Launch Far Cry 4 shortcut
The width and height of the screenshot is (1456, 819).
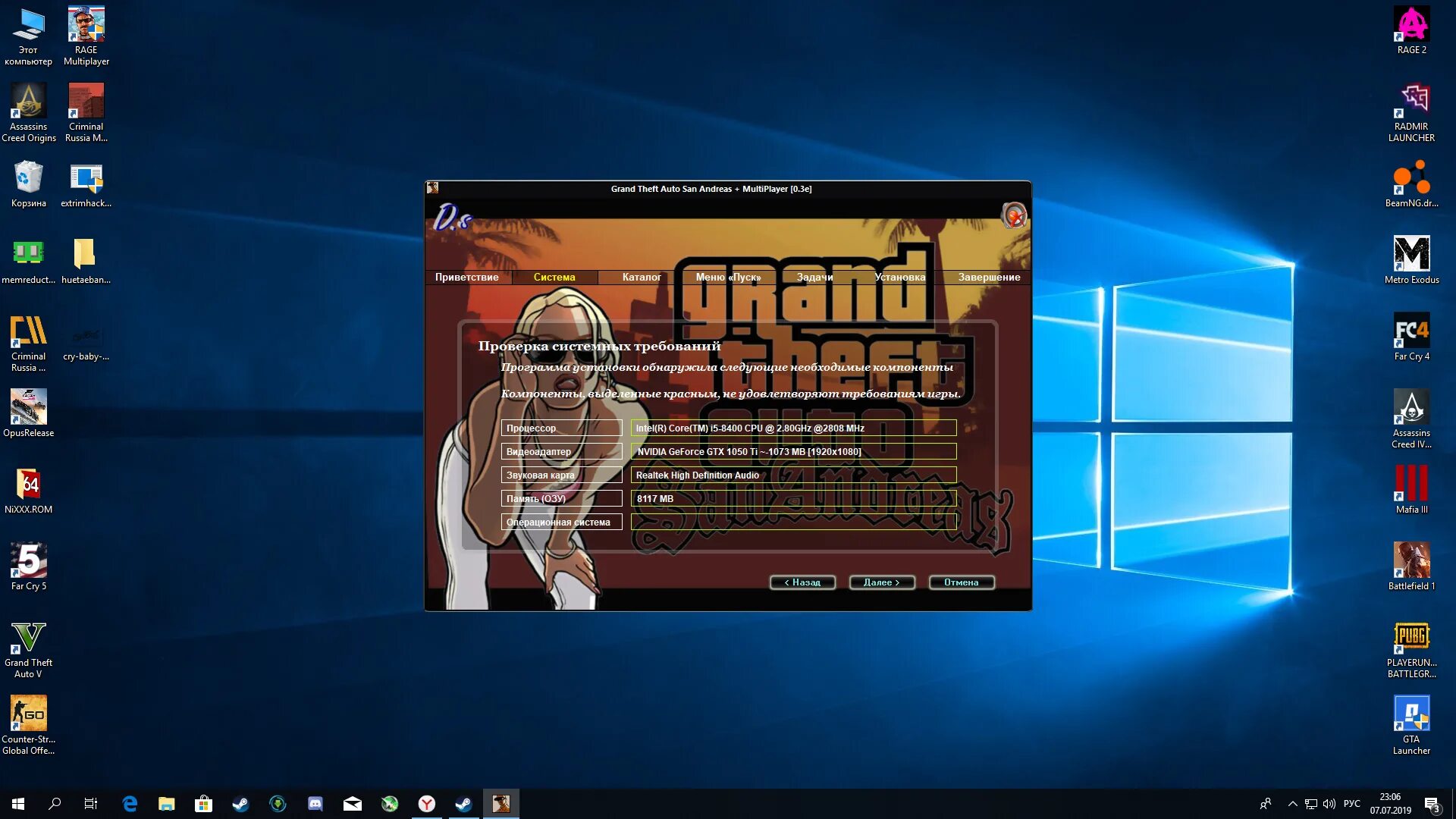1411,337
